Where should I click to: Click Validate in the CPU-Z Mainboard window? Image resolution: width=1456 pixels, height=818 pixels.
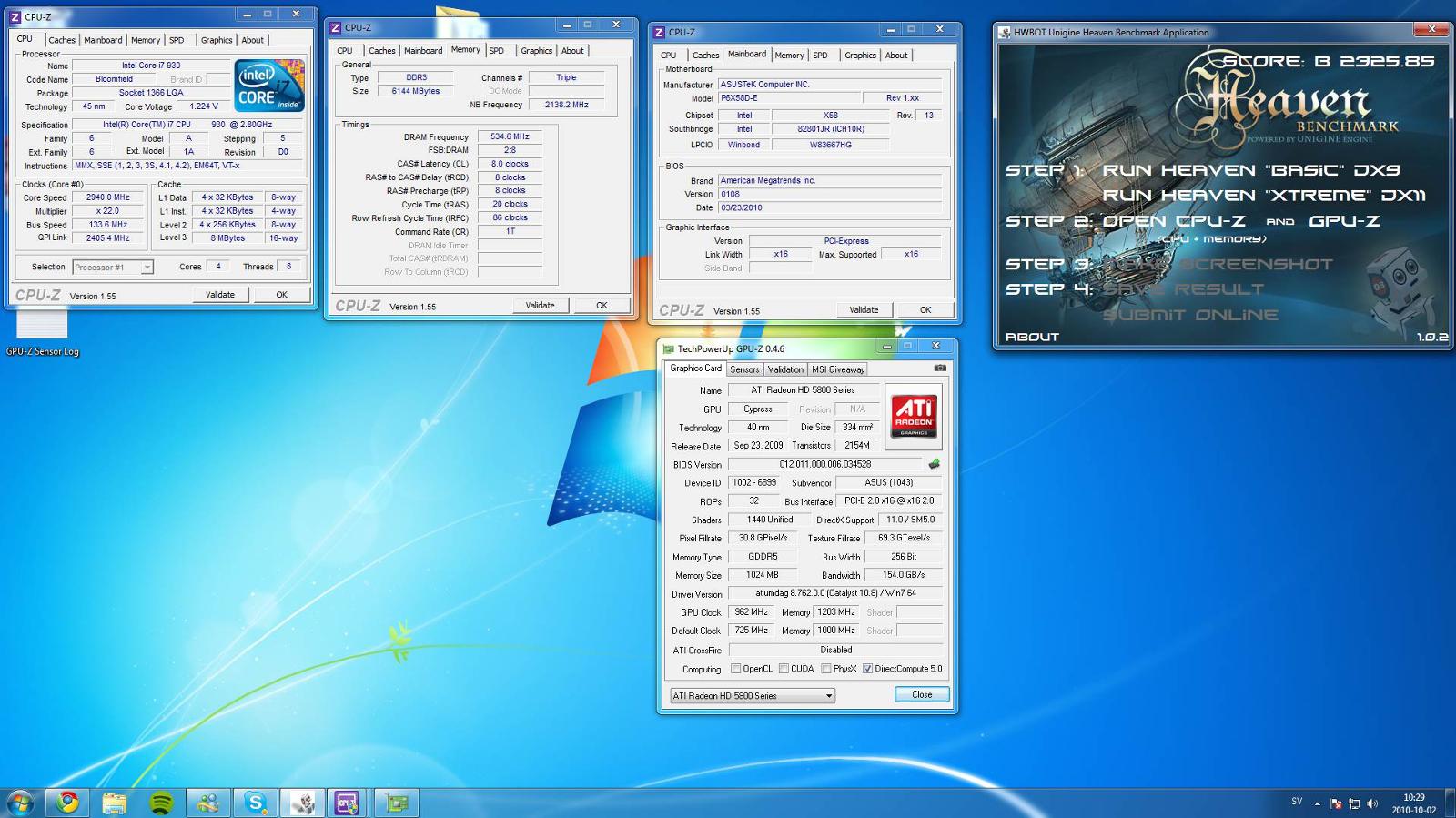coord(864,310)
